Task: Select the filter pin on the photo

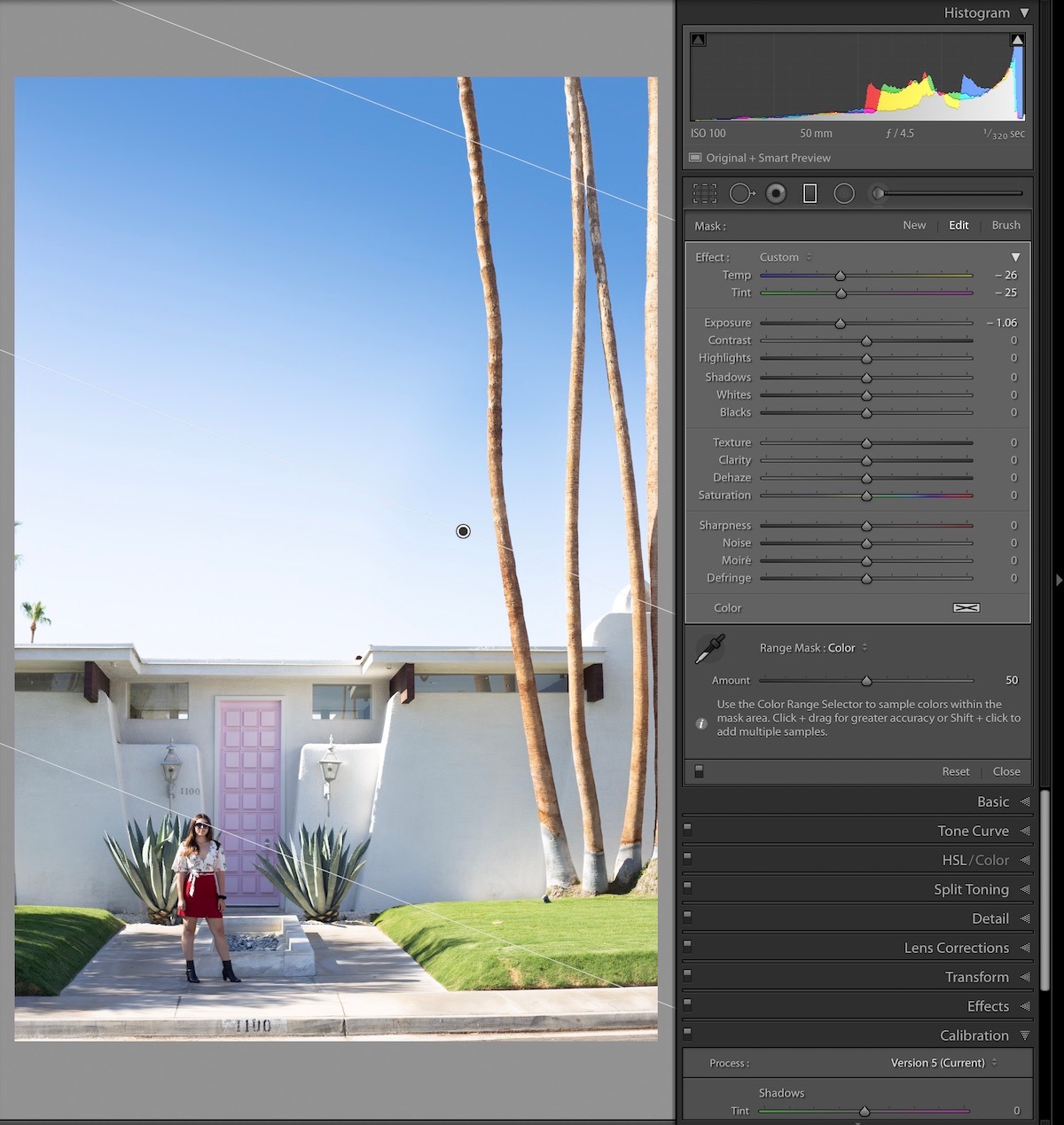Action: (x=462, y=531)
